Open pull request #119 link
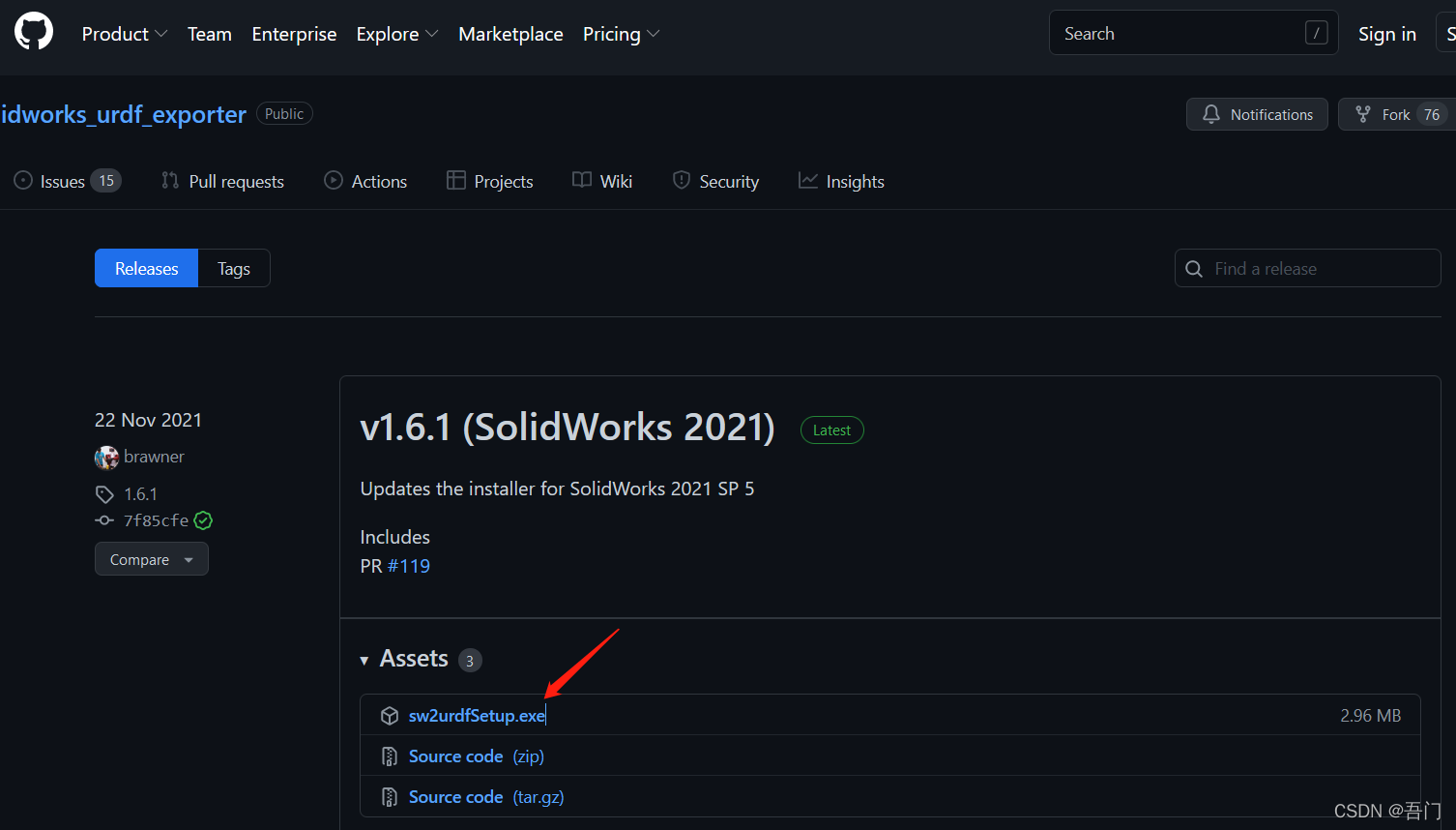This screenshot has height=830, width=1456. click(x=409, y=566)
